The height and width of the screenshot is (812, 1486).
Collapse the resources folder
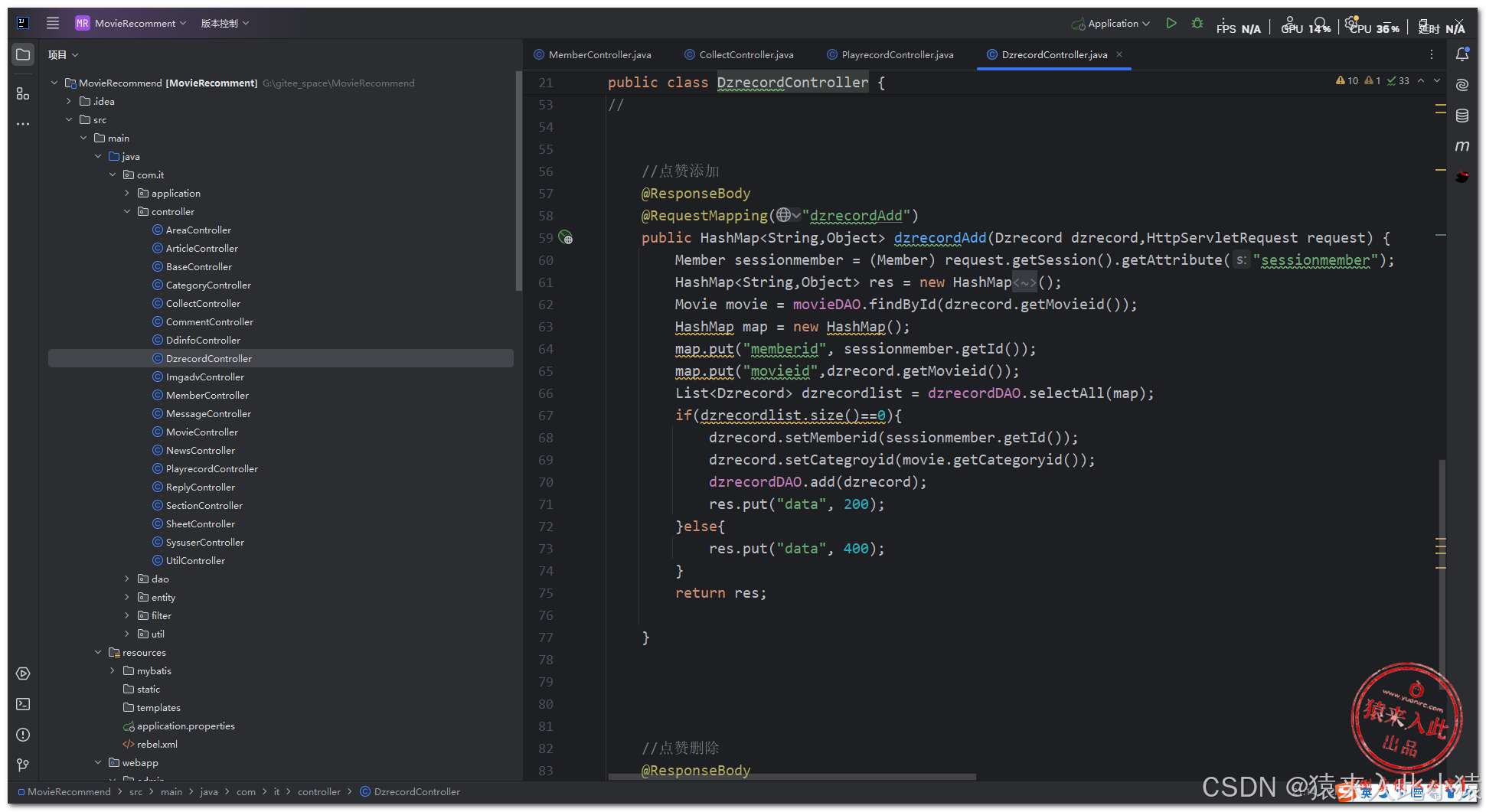tap(98, 652)
